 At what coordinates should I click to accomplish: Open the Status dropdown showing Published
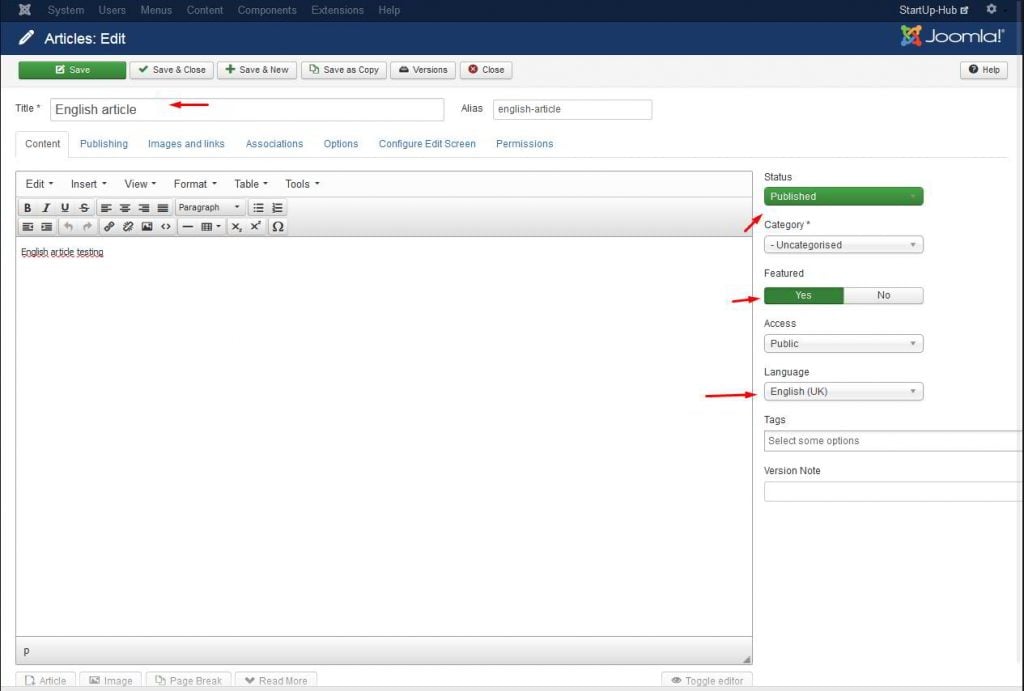tap(843, 197)
